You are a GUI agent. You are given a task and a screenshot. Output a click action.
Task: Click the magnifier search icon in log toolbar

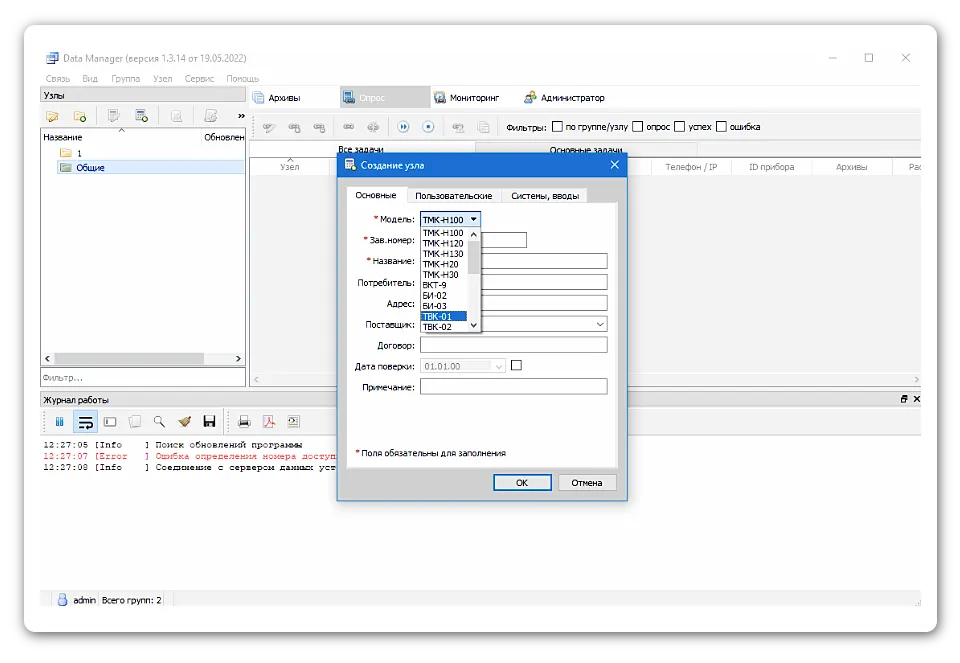[x=160, y=422]
